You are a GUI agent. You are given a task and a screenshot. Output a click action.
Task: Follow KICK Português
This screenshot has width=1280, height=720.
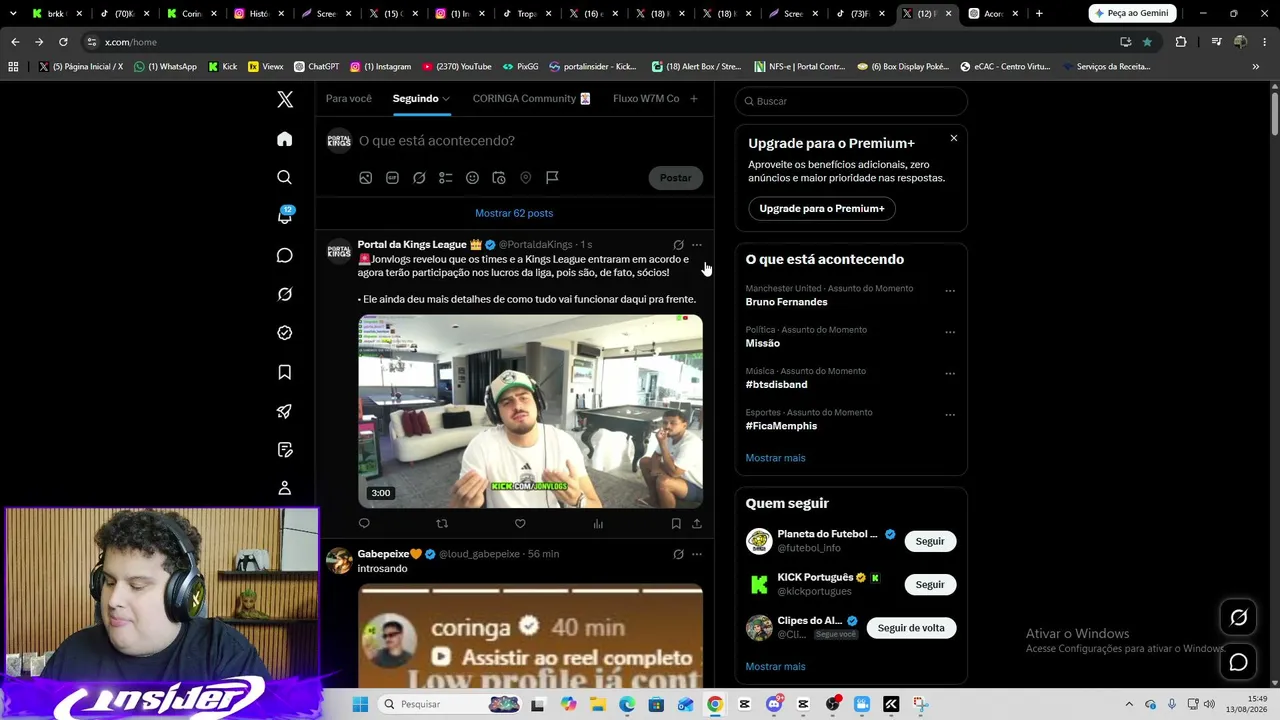[930, 584]
